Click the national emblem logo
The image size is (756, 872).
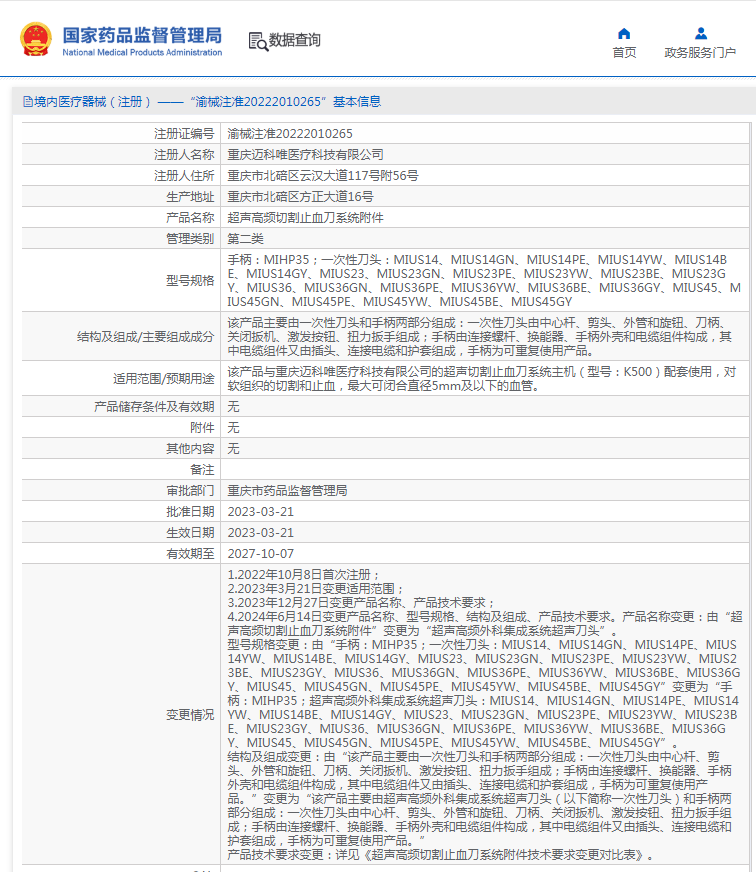36,39
